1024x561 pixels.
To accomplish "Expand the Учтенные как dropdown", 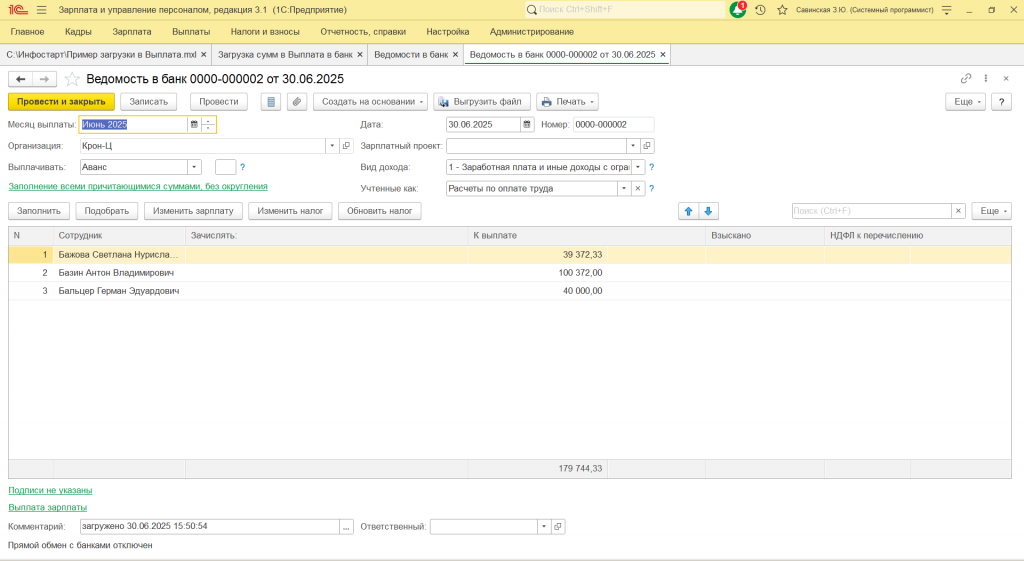I will click(624, 189).
